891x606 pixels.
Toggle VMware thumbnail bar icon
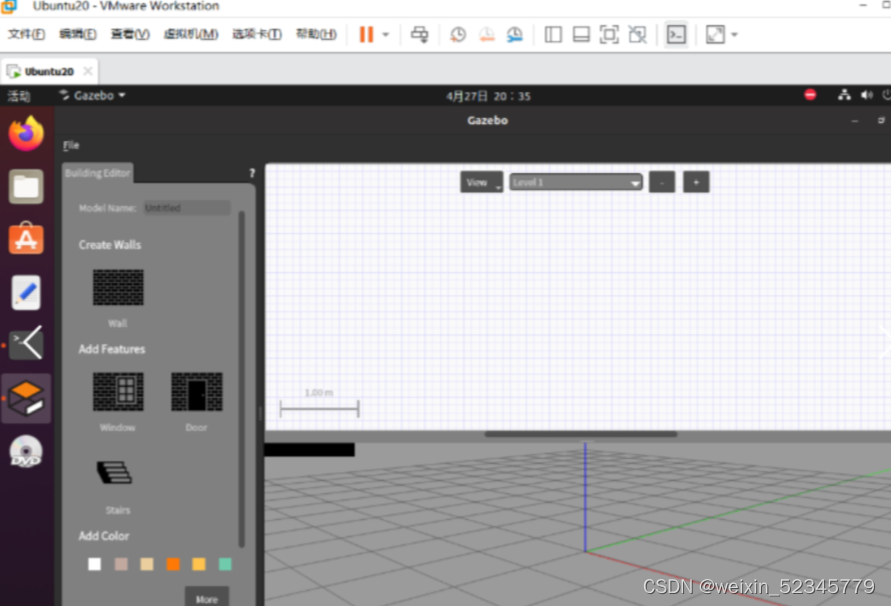(581, 35)
